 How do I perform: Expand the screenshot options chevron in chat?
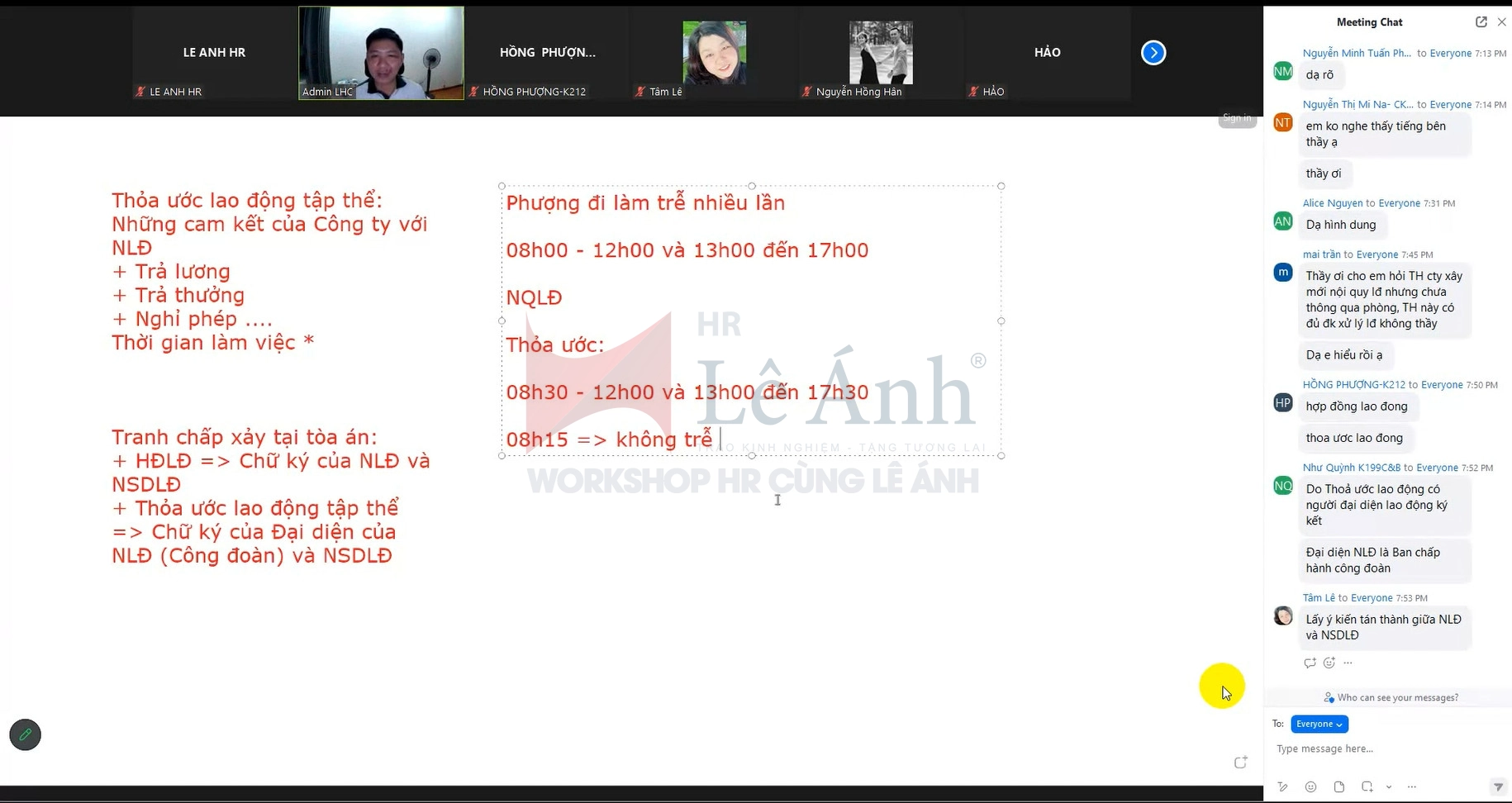[x=1389, y=787]
